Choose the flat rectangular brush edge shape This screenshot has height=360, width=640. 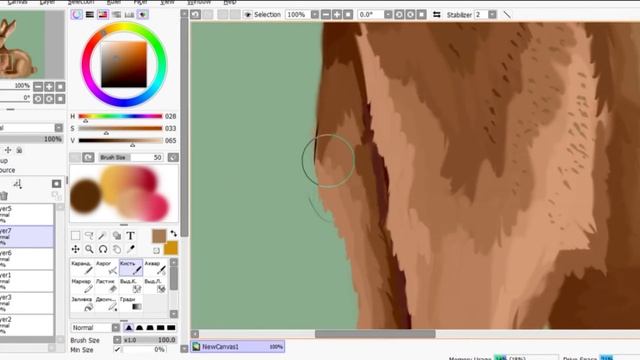[x=171, y=328]
